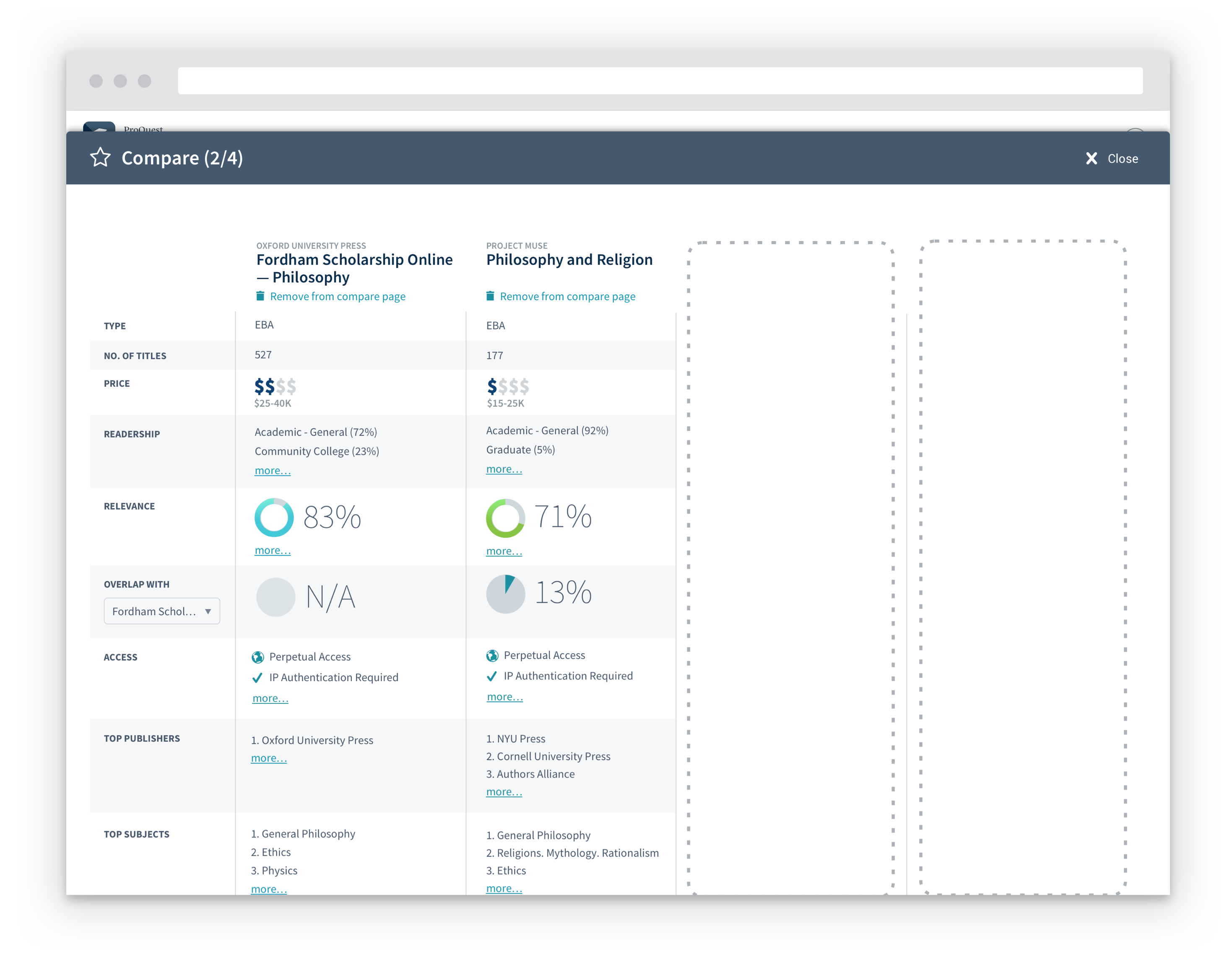Click the Graduate (5%) entry
This screenshot has width=1232, height=958.
tap(521, 450)
